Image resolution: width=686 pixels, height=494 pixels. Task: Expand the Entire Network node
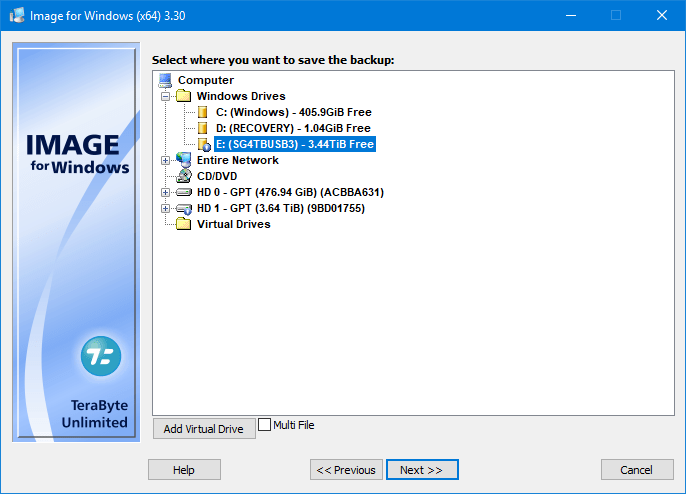point(165,161)
